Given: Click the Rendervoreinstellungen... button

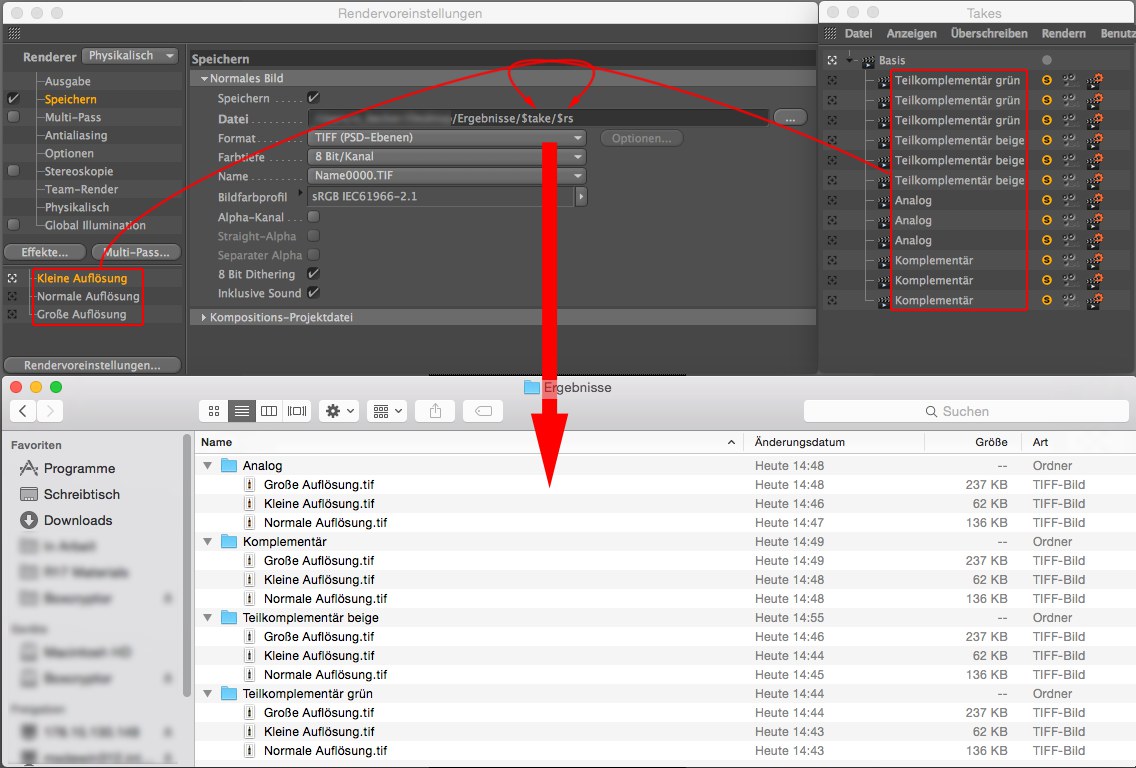Looking at the screenshot, I should pos(91,365).
